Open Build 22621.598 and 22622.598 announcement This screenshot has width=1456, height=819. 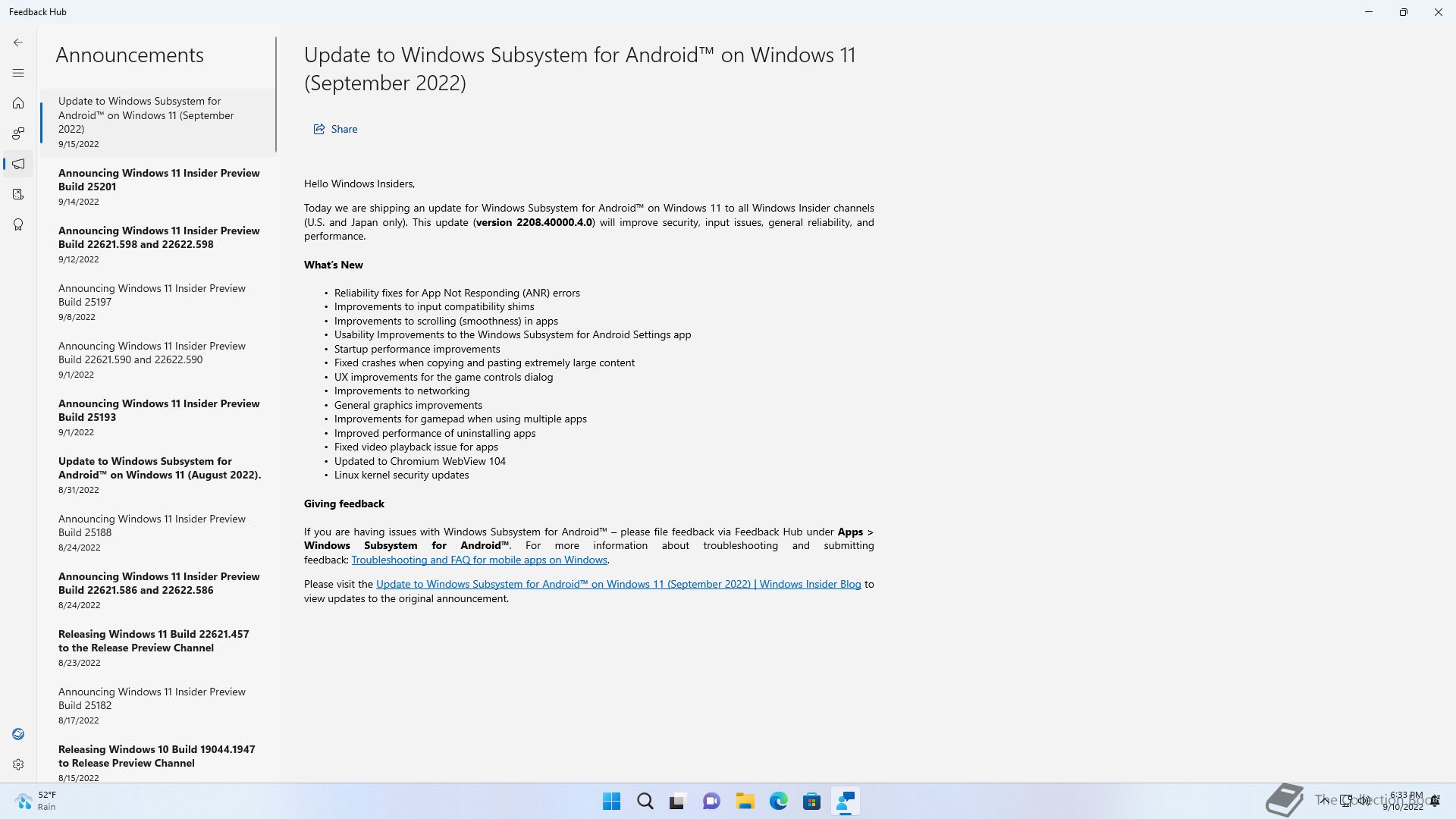158,244
